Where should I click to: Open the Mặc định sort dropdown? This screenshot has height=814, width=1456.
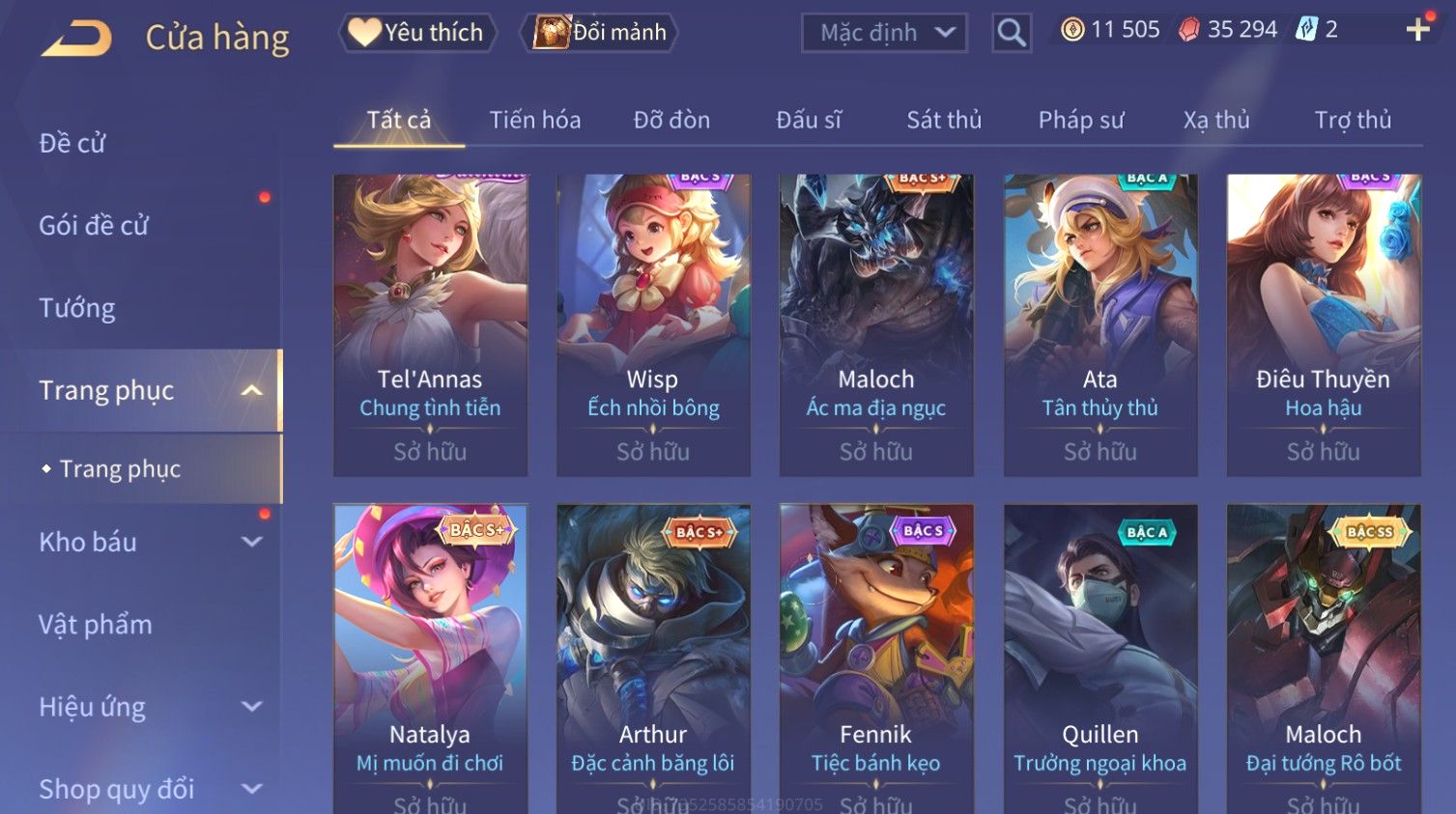[x=884, y=33]
